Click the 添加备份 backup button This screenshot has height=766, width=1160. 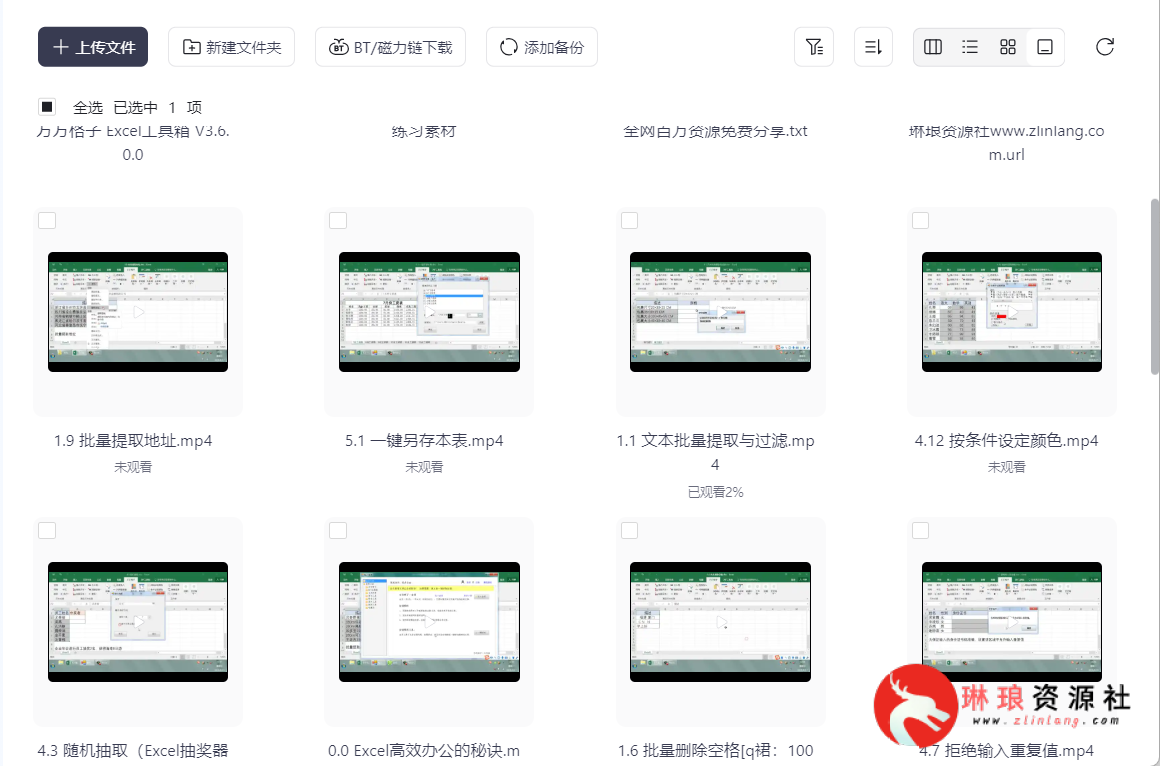(542, 47)
